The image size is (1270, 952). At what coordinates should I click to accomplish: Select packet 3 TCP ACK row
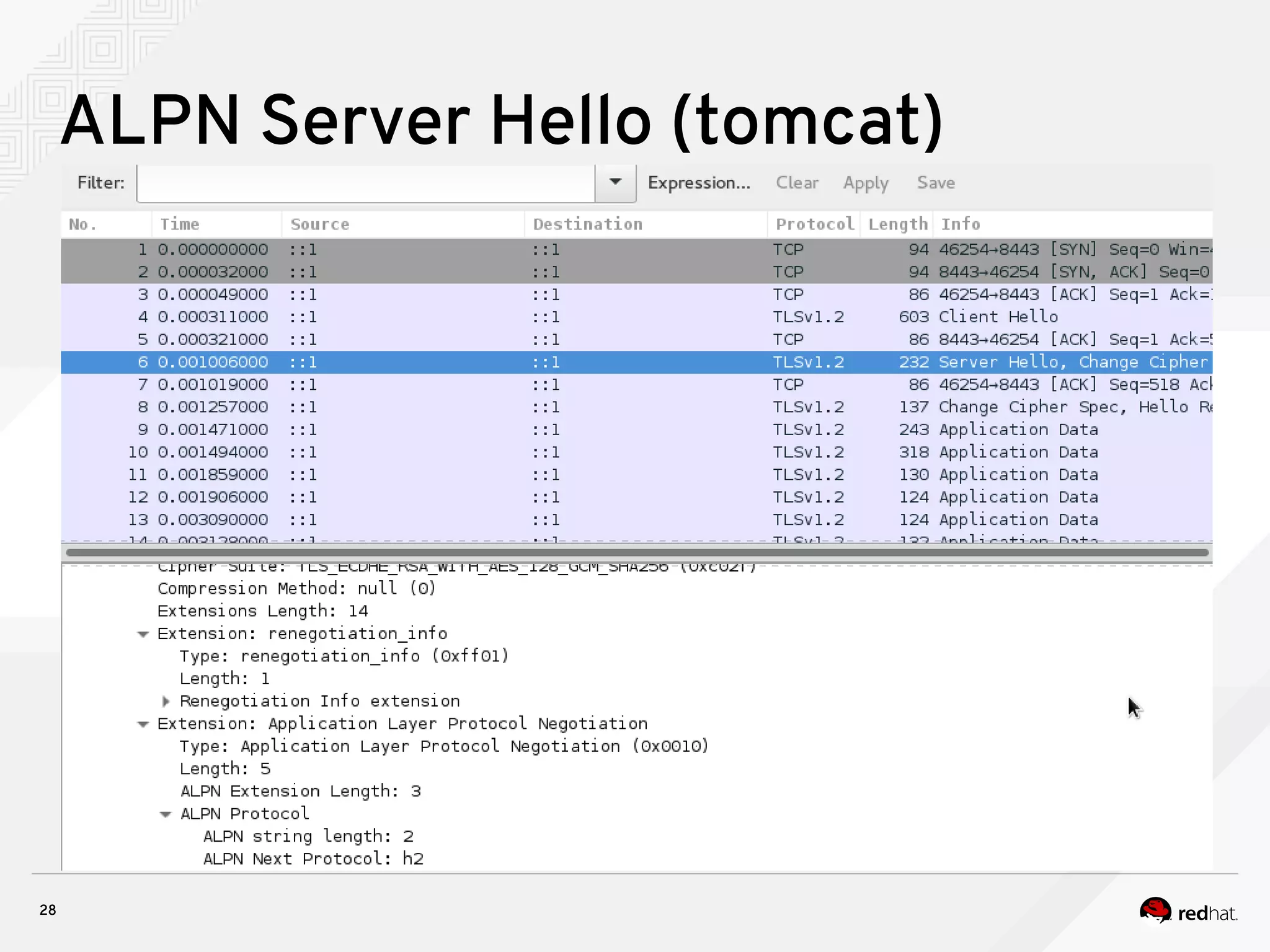point(637,294)
